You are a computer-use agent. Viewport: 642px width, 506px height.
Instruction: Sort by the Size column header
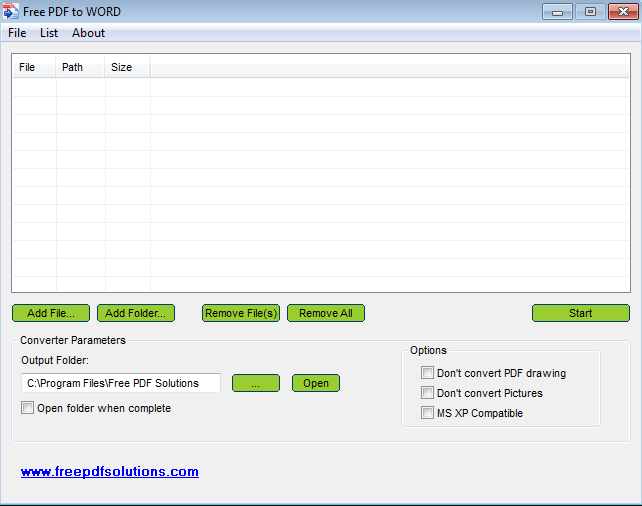point(127,67)
